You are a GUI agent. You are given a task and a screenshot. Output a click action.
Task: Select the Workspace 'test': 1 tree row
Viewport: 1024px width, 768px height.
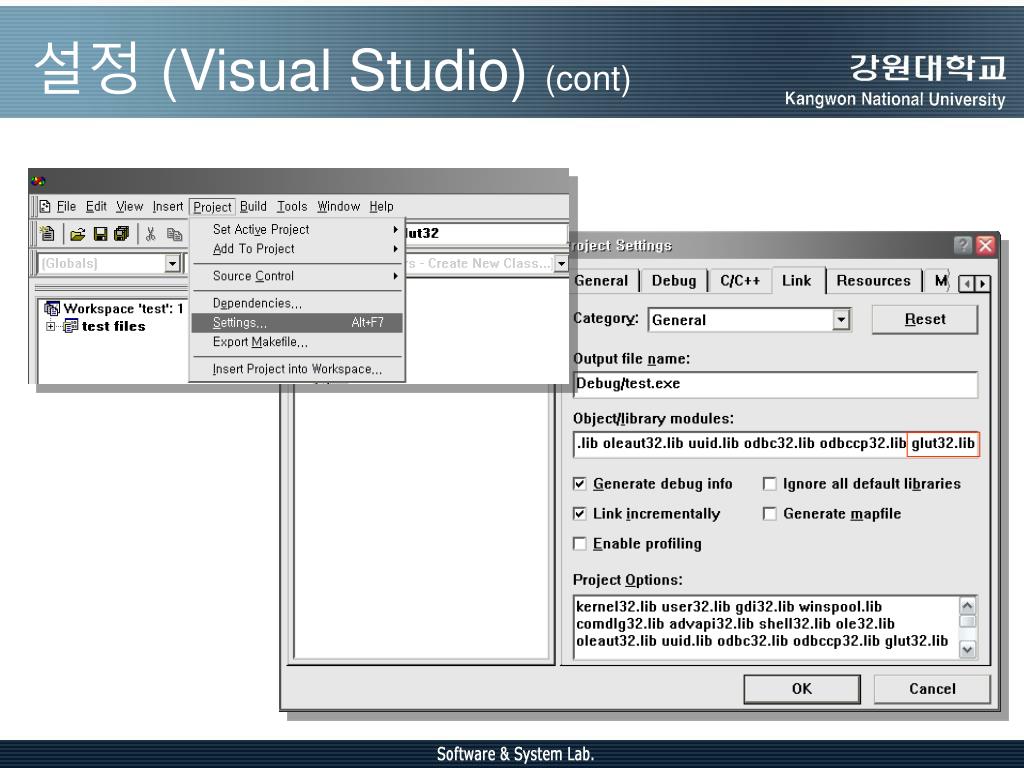[114, 308]
